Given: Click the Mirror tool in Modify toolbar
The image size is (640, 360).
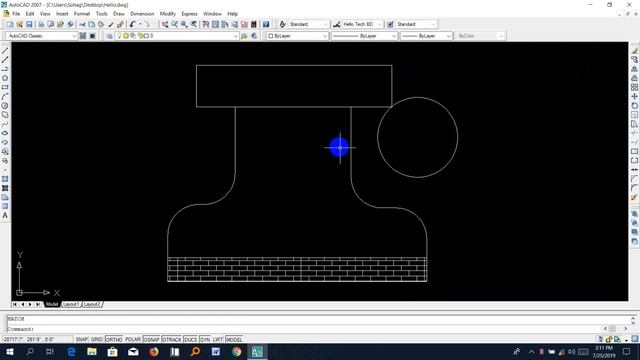Looking at the screenshot, I should [x=634, y=69].
